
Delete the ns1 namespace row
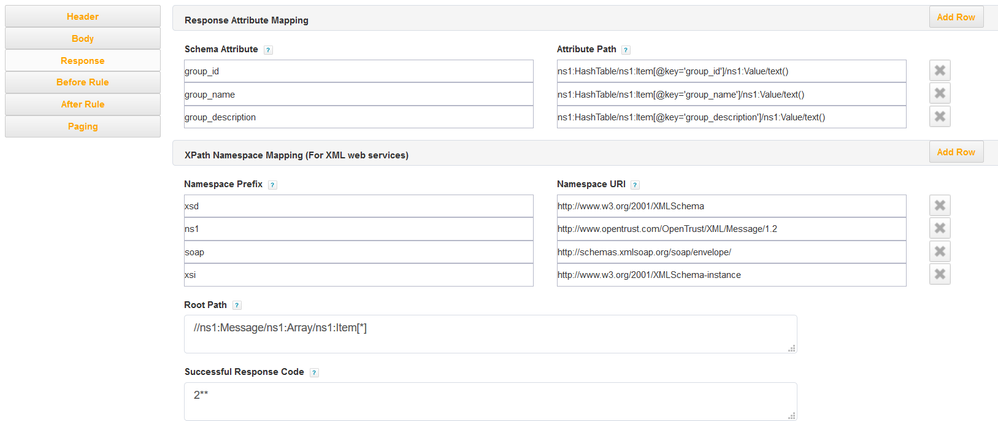pyautogui.click(x=939, y=229)
